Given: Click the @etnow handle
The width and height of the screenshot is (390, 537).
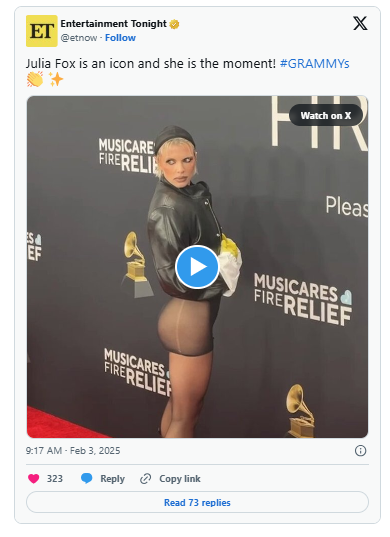Looking at the screenshot, I should pos(79,38).
